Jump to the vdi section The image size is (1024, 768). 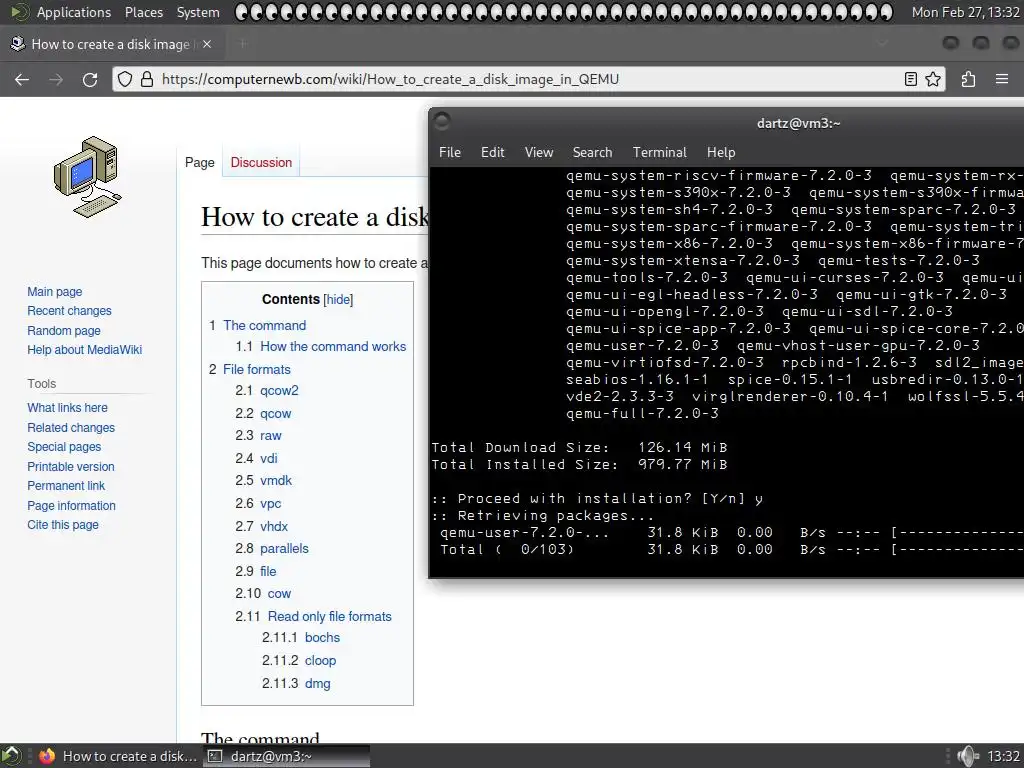268,458
